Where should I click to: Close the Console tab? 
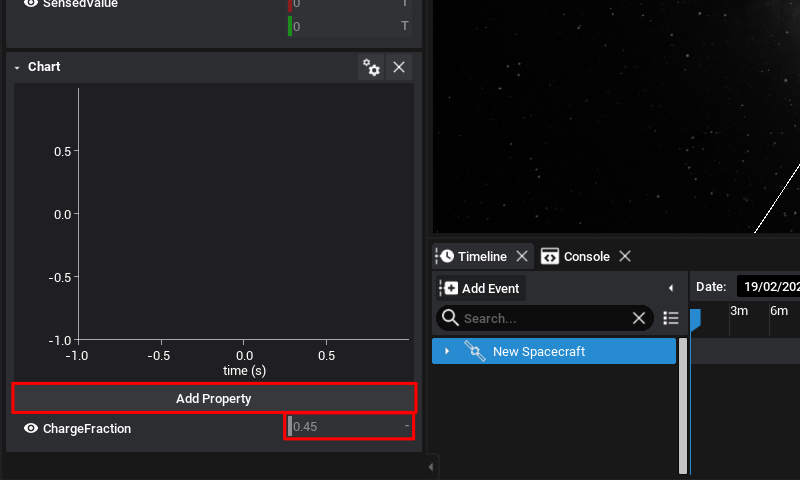pyautogui.click(x=625, y=256)
